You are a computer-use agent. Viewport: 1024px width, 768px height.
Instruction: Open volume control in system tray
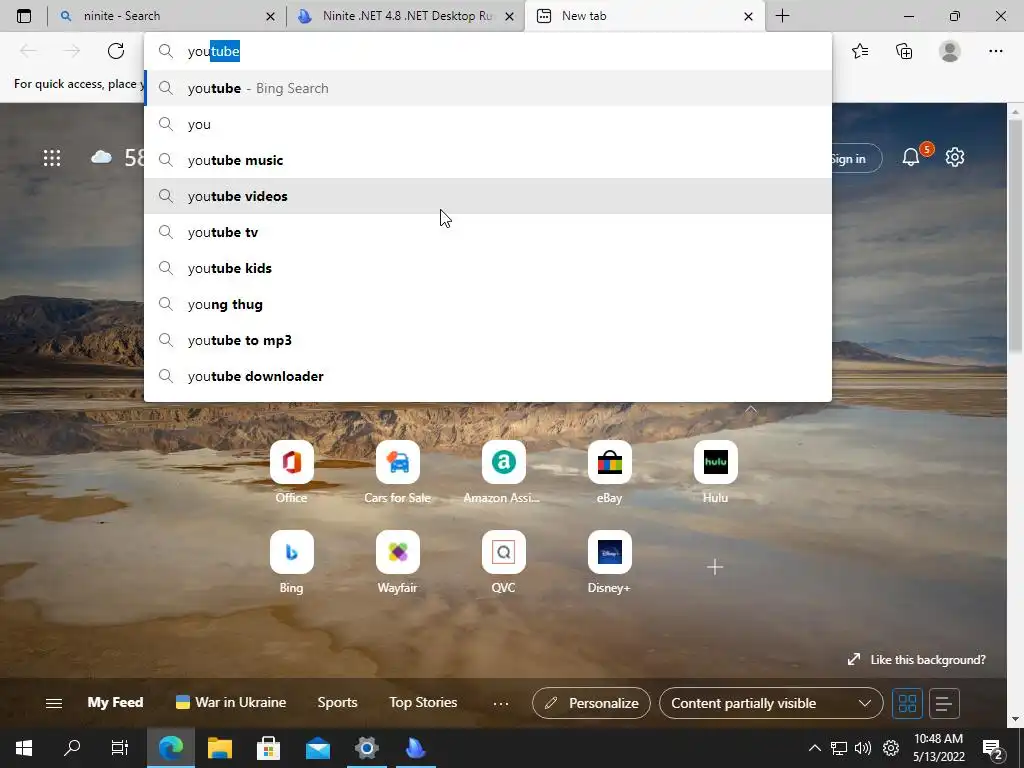(863, 748)
